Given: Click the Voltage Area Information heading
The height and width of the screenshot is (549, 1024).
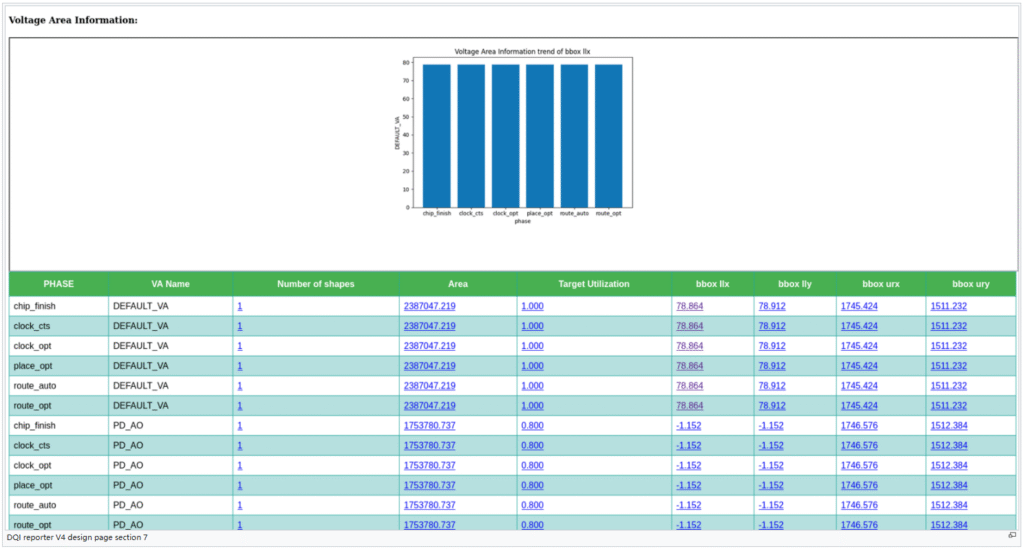Looking at the screenshot, I should pyautogui.click(x=73, y=20).
